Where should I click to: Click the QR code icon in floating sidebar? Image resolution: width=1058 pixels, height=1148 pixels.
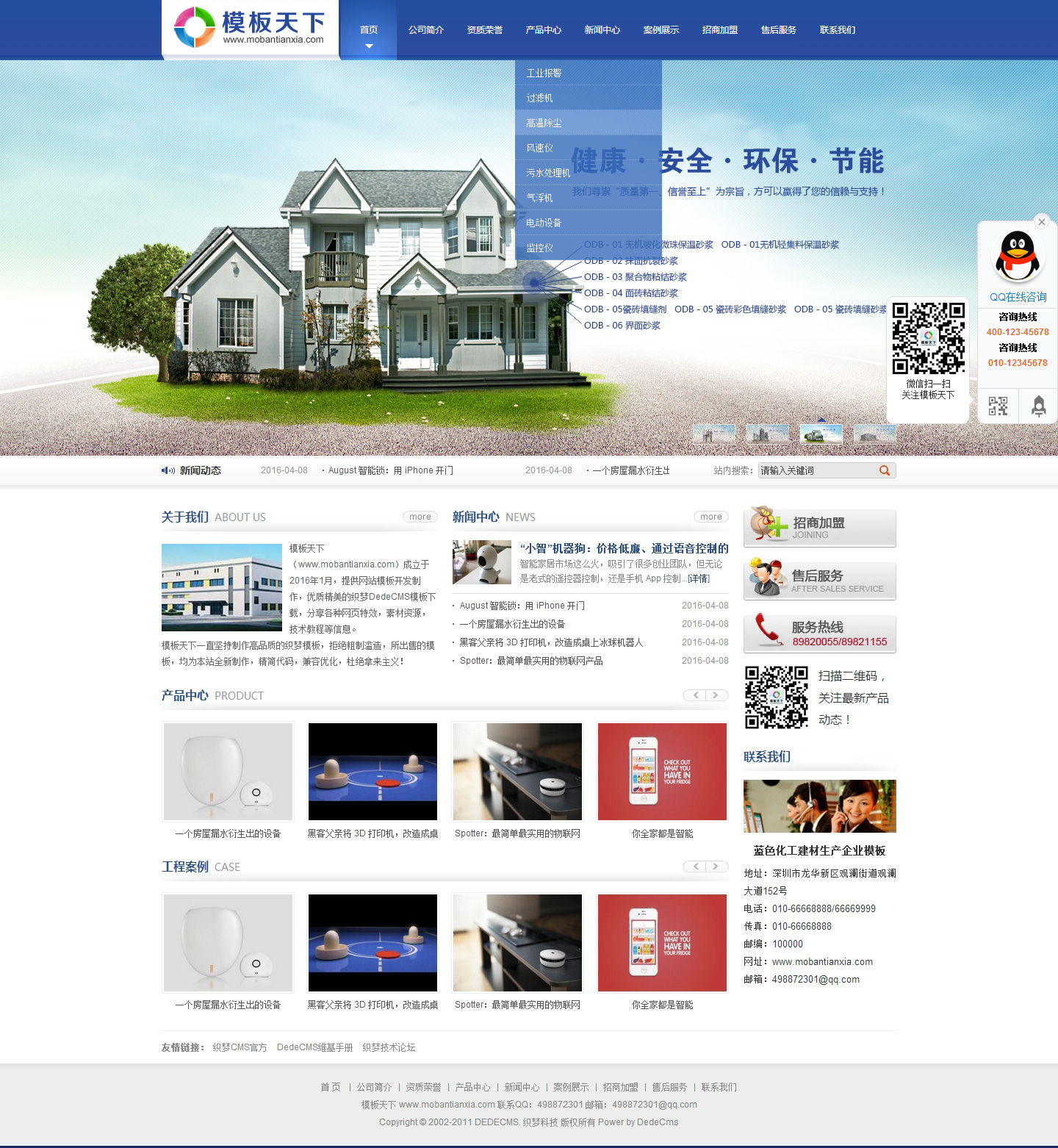[x=998, y=406]
